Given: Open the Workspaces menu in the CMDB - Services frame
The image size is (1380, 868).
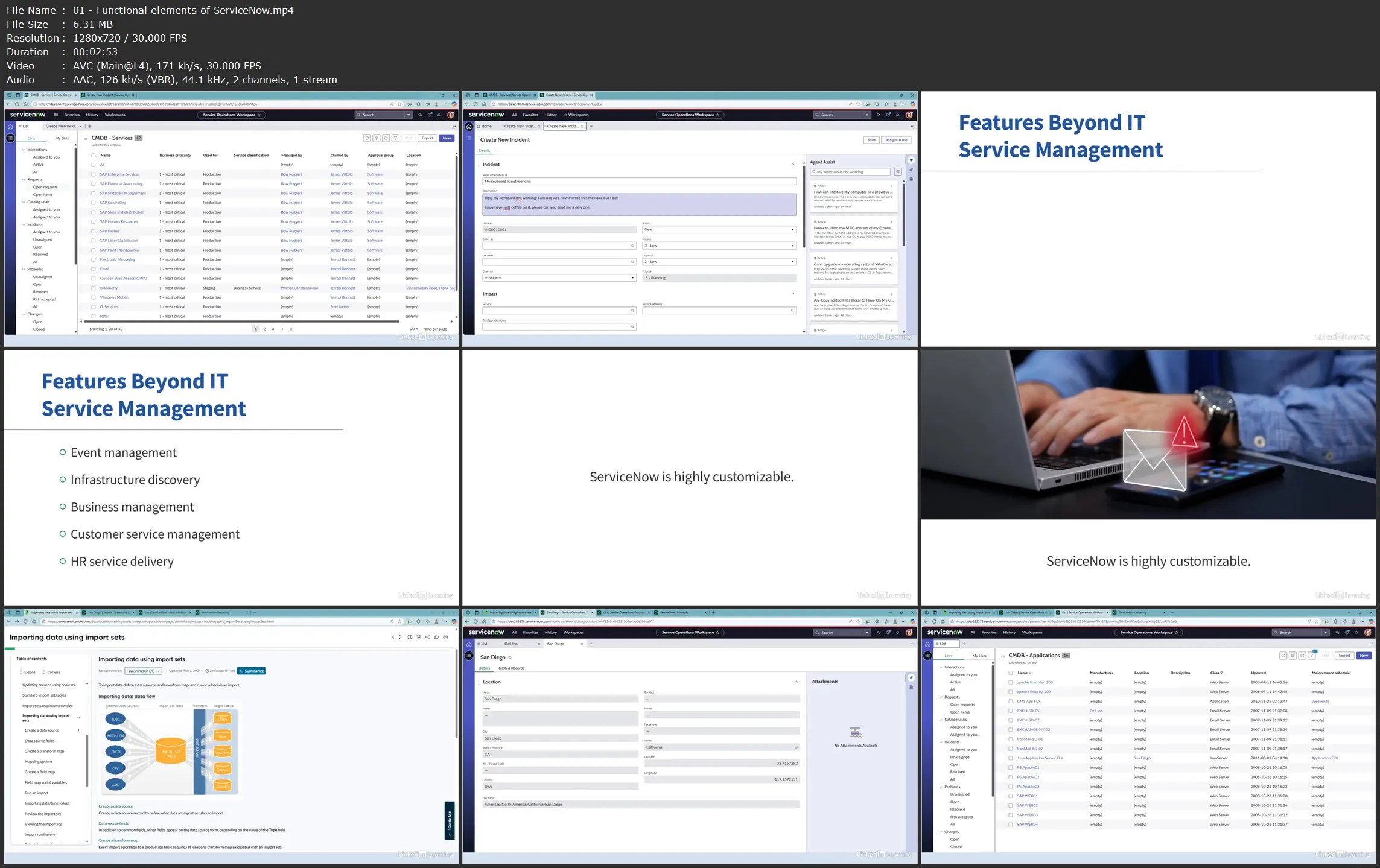Looking at the screenshot, I should pos(115,115).
